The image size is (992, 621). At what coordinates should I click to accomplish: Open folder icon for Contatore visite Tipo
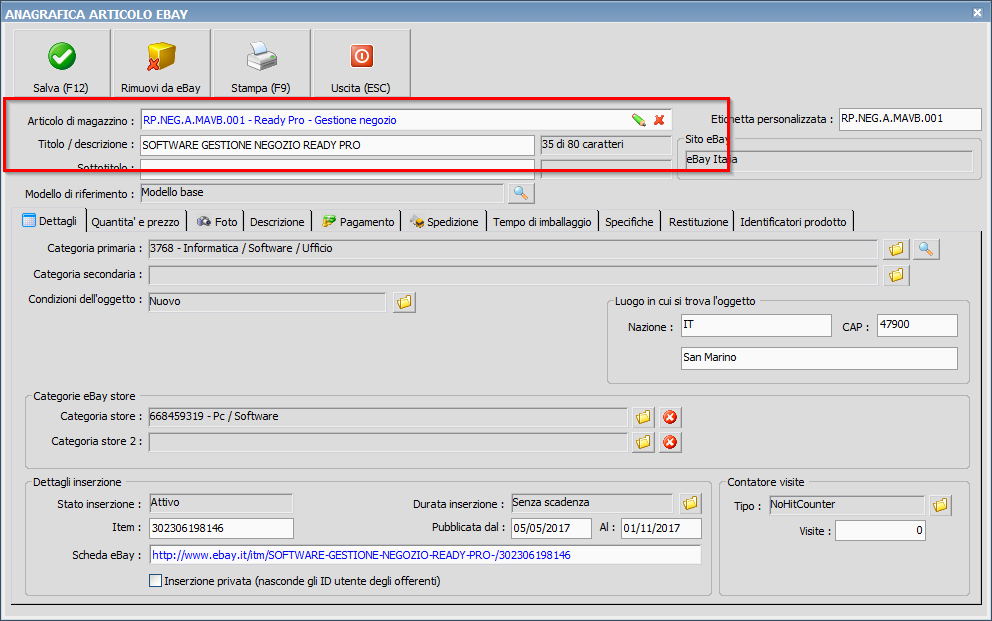point(940,505)
